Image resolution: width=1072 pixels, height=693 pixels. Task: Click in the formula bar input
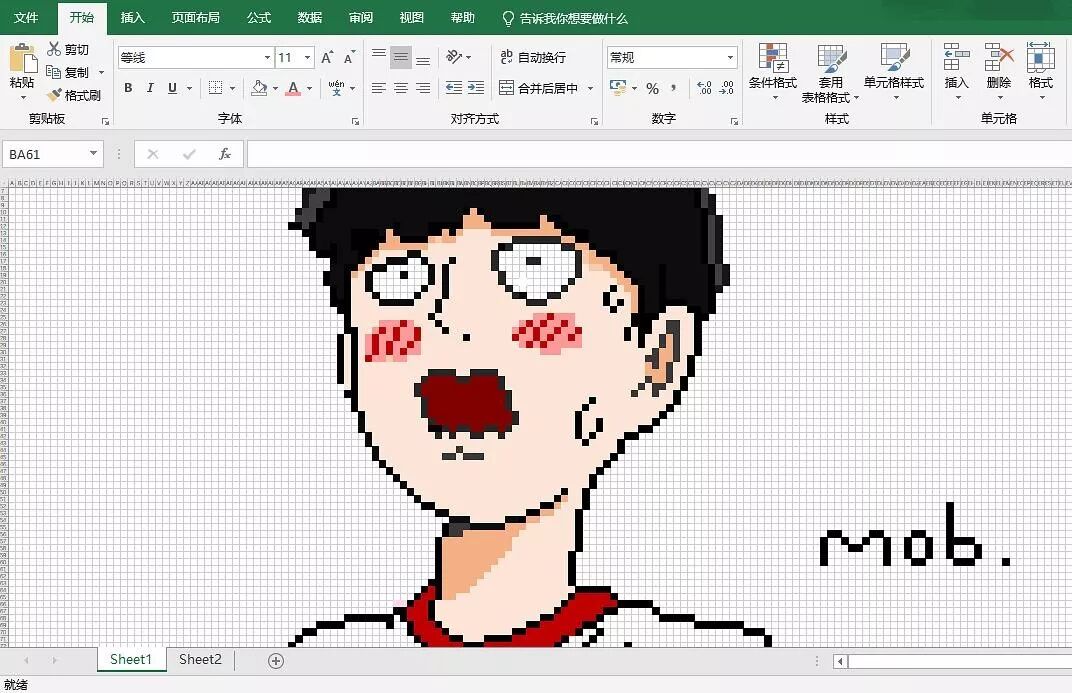click(659, 154)
